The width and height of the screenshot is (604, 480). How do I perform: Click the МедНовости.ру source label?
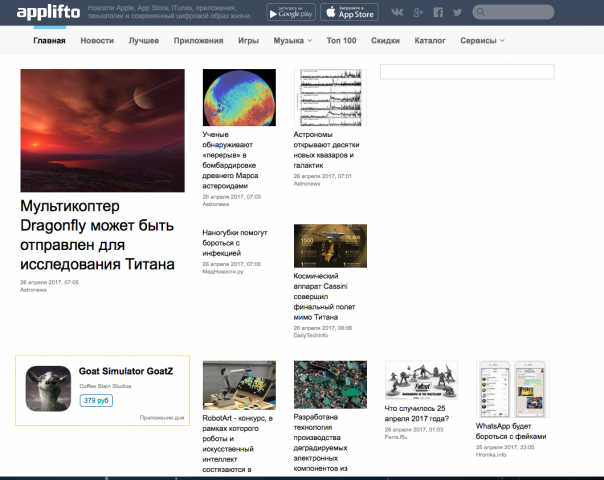(223, 272)
